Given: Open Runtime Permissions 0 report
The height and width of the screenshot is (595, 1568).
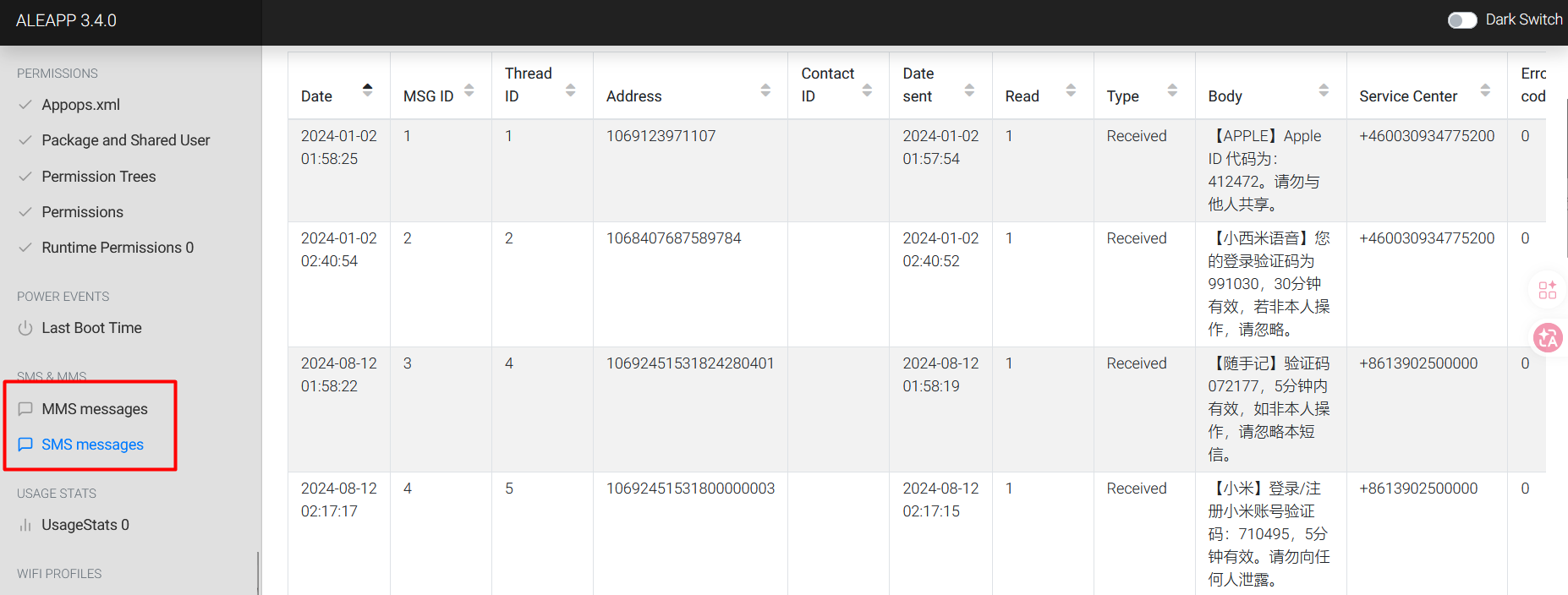Looking at the screenshot, I should (x=118, y=248).
